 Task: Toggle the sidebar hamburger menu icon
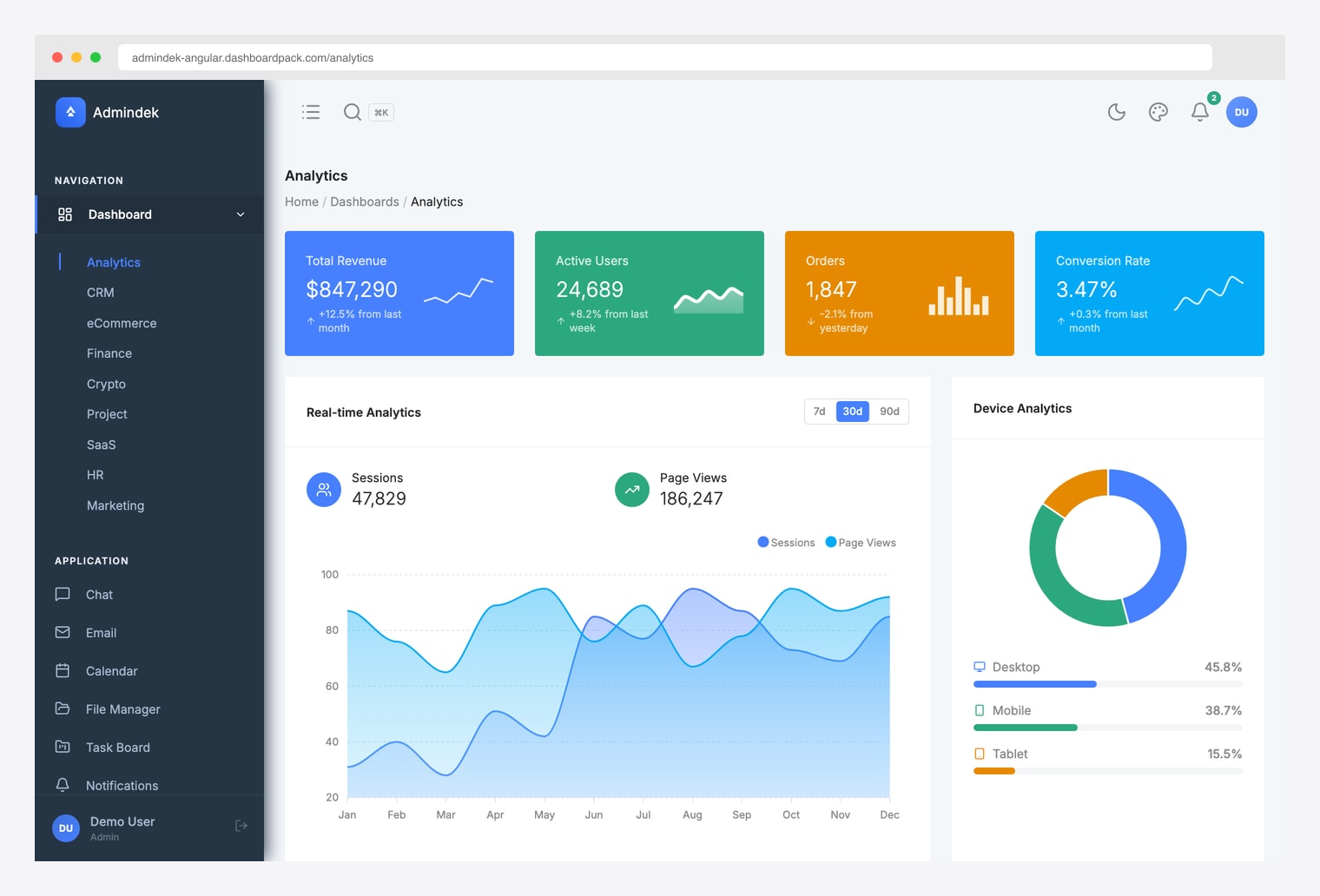[x=311, y=112]
